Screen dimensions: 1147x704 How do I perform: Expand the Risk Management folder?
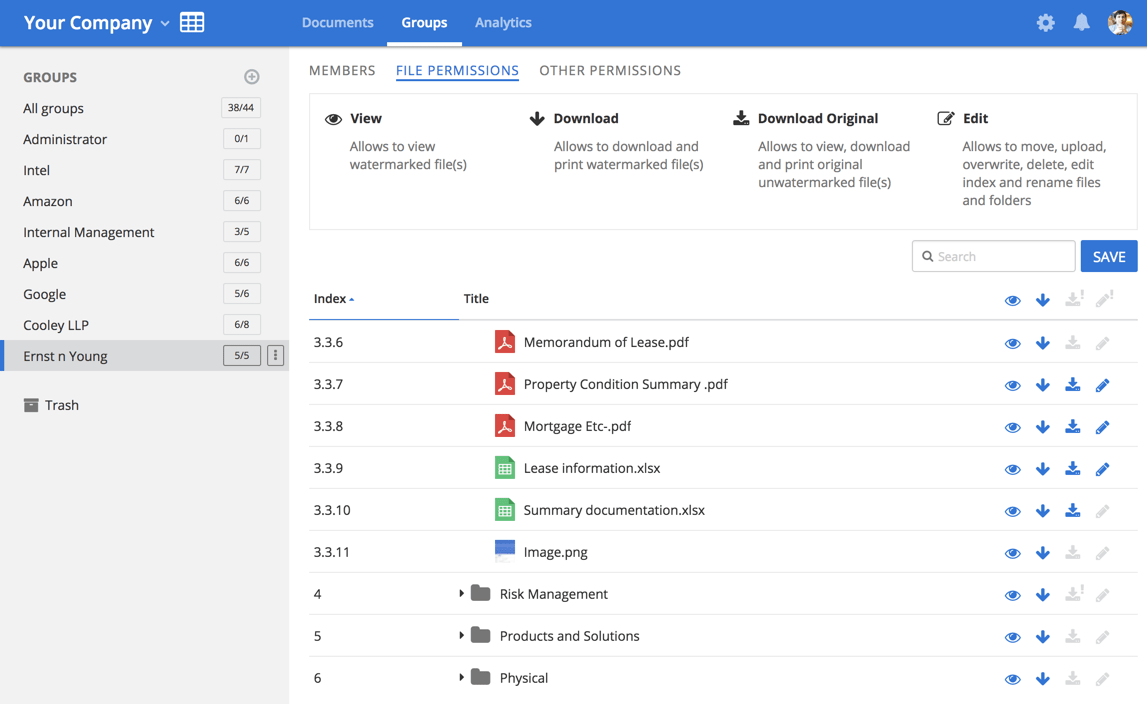461,594
